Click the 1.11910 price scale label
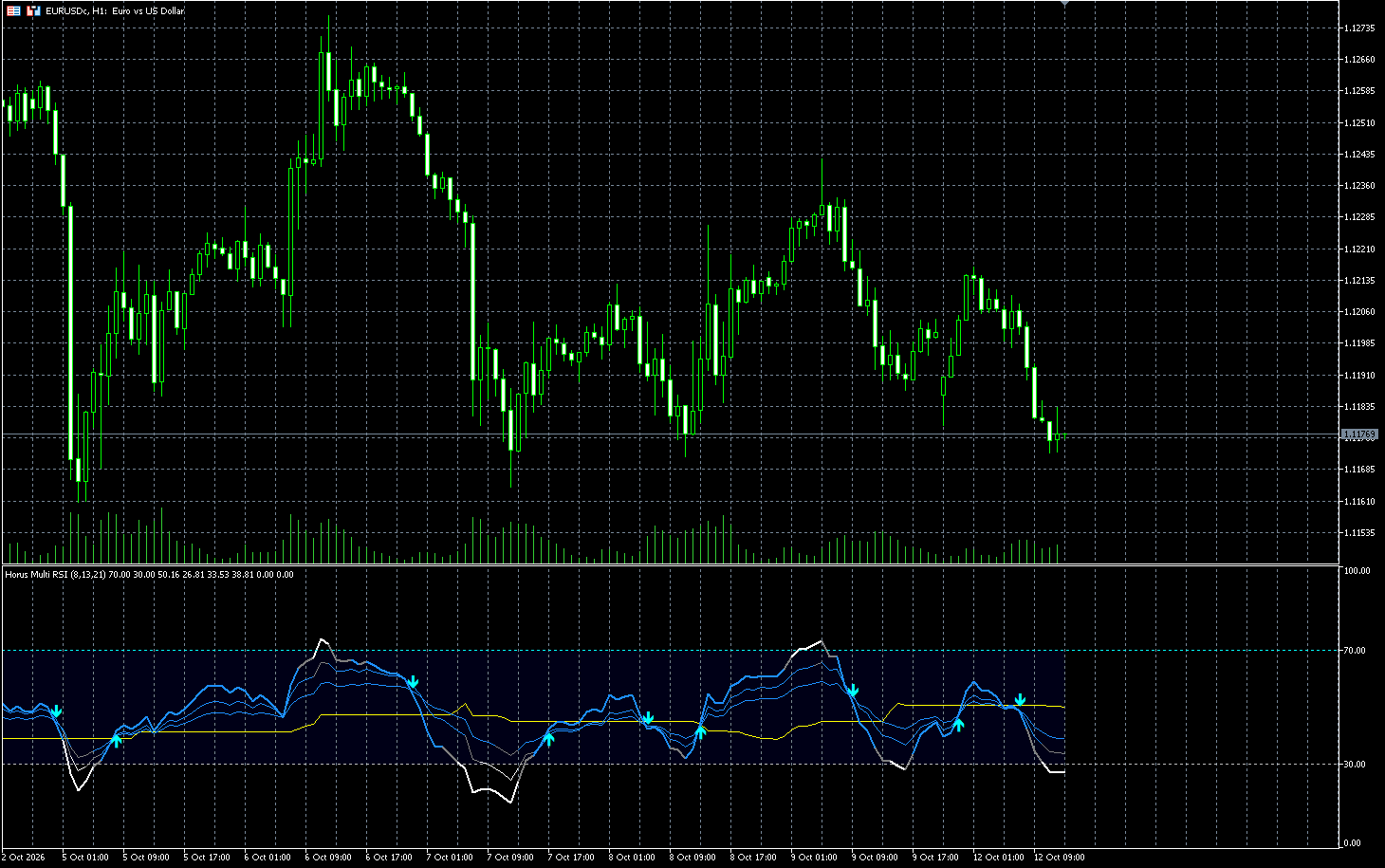 coord(1359,376)
